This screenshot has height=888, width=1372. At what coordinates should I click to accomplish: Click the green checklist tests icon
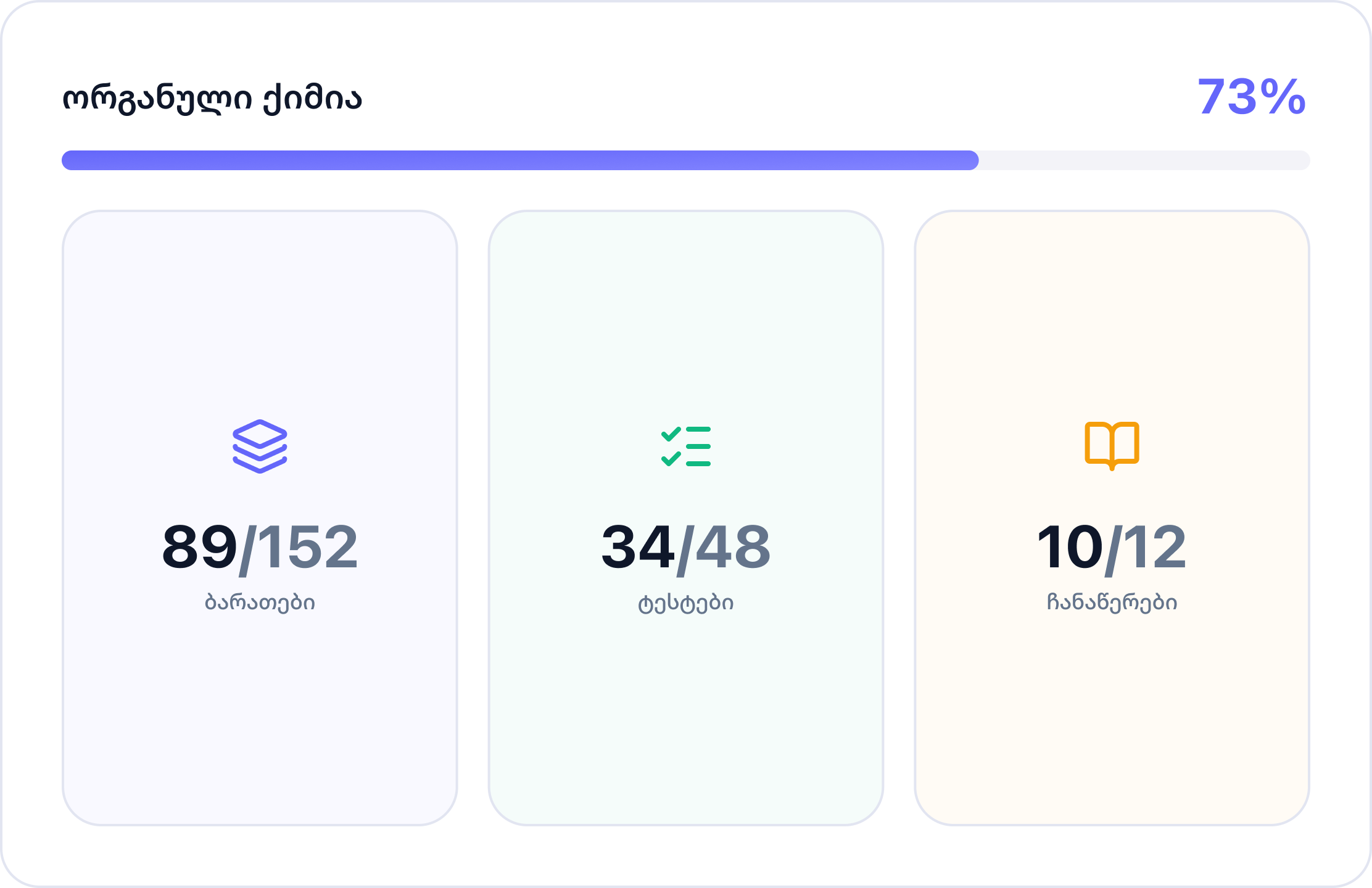click(685, 446)
